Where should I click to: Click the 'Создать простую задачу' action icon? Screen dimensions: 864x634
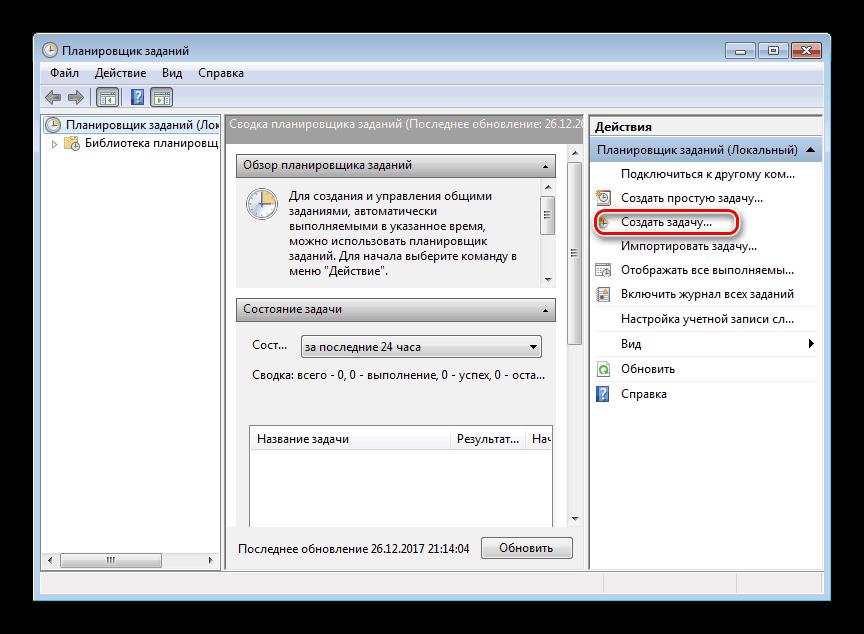click(x=603, y=198)
